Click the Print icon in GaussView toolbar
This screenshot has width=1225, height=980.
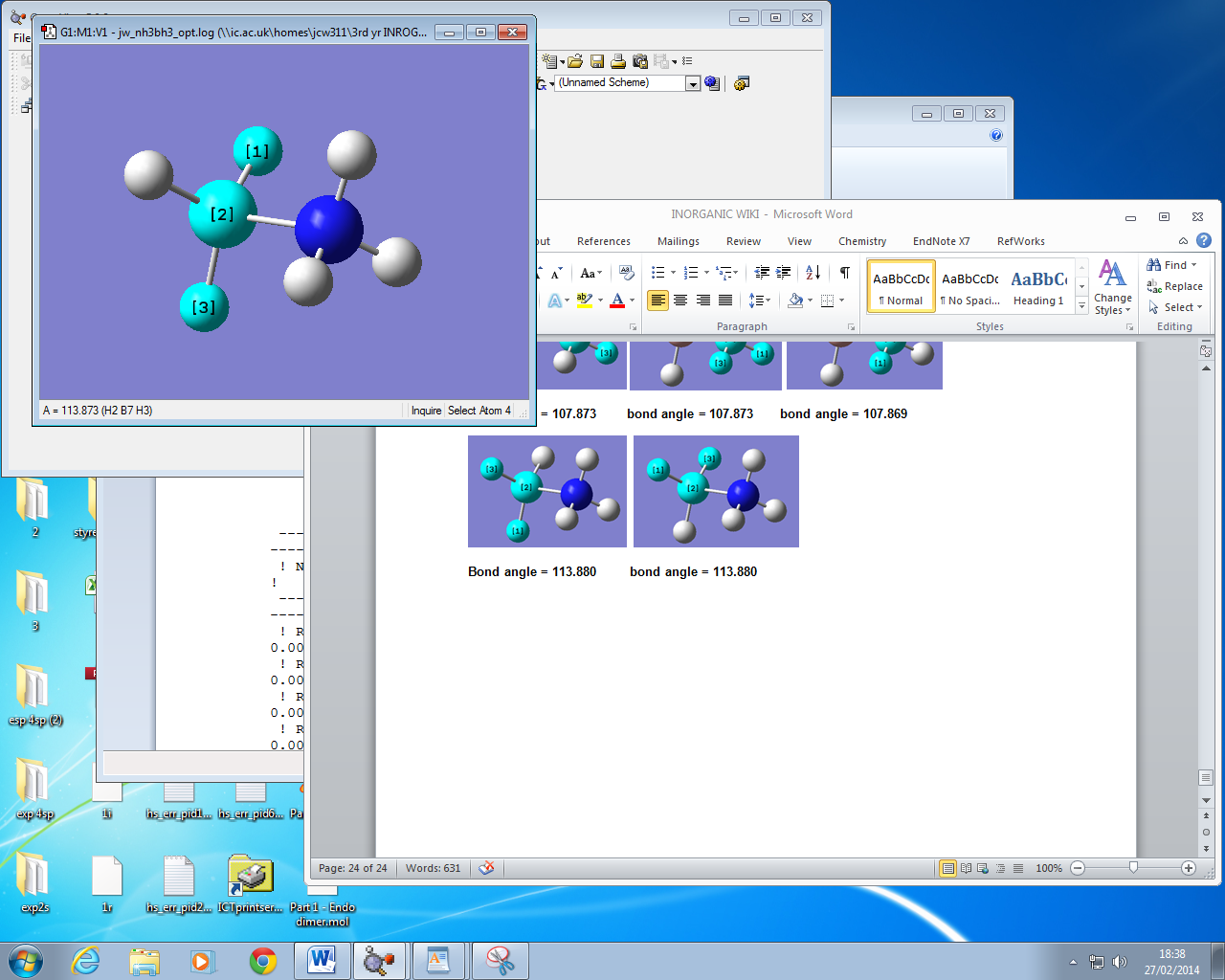point(618,61)
